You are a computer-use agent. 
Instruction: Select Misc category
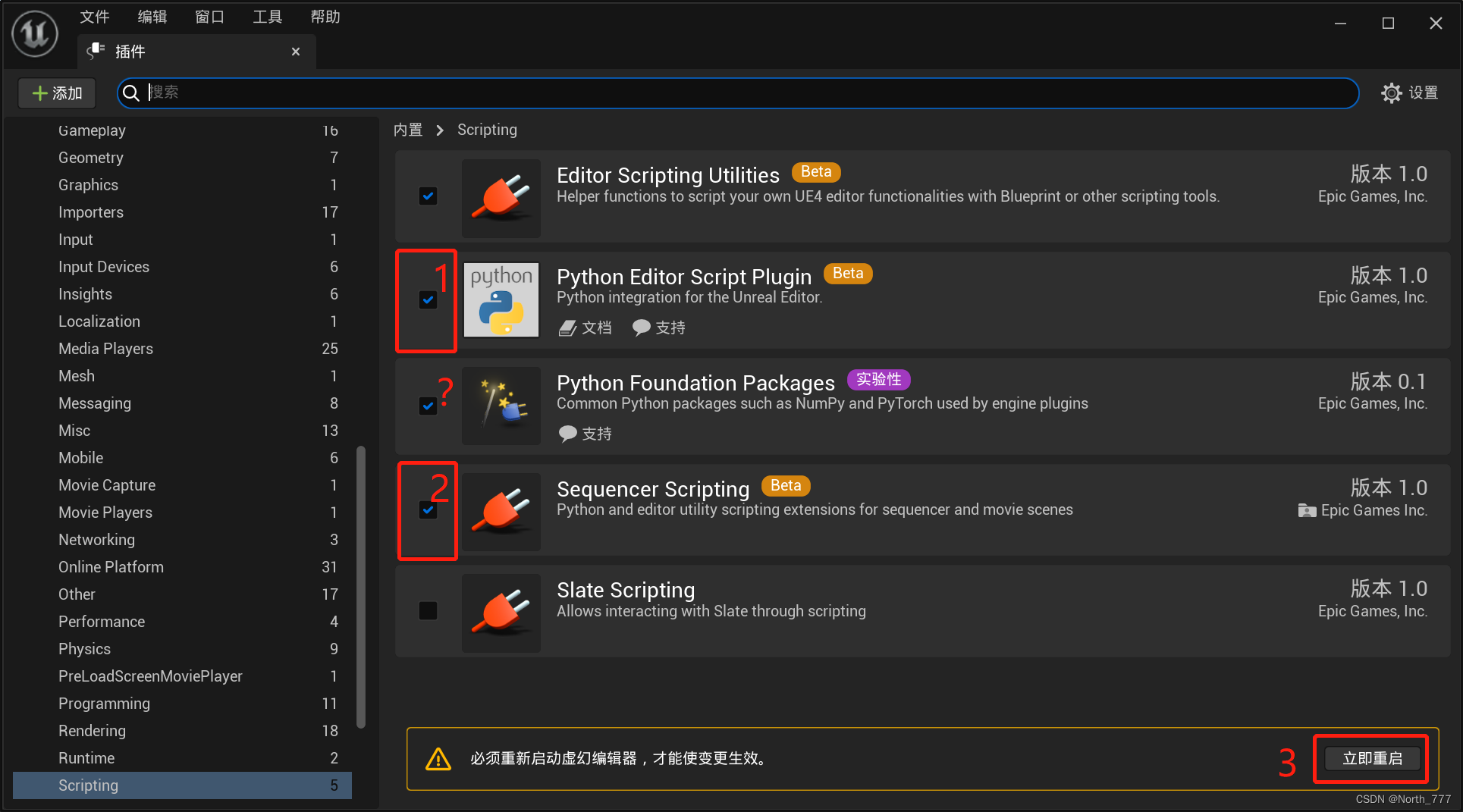click(x=182, y=431)
